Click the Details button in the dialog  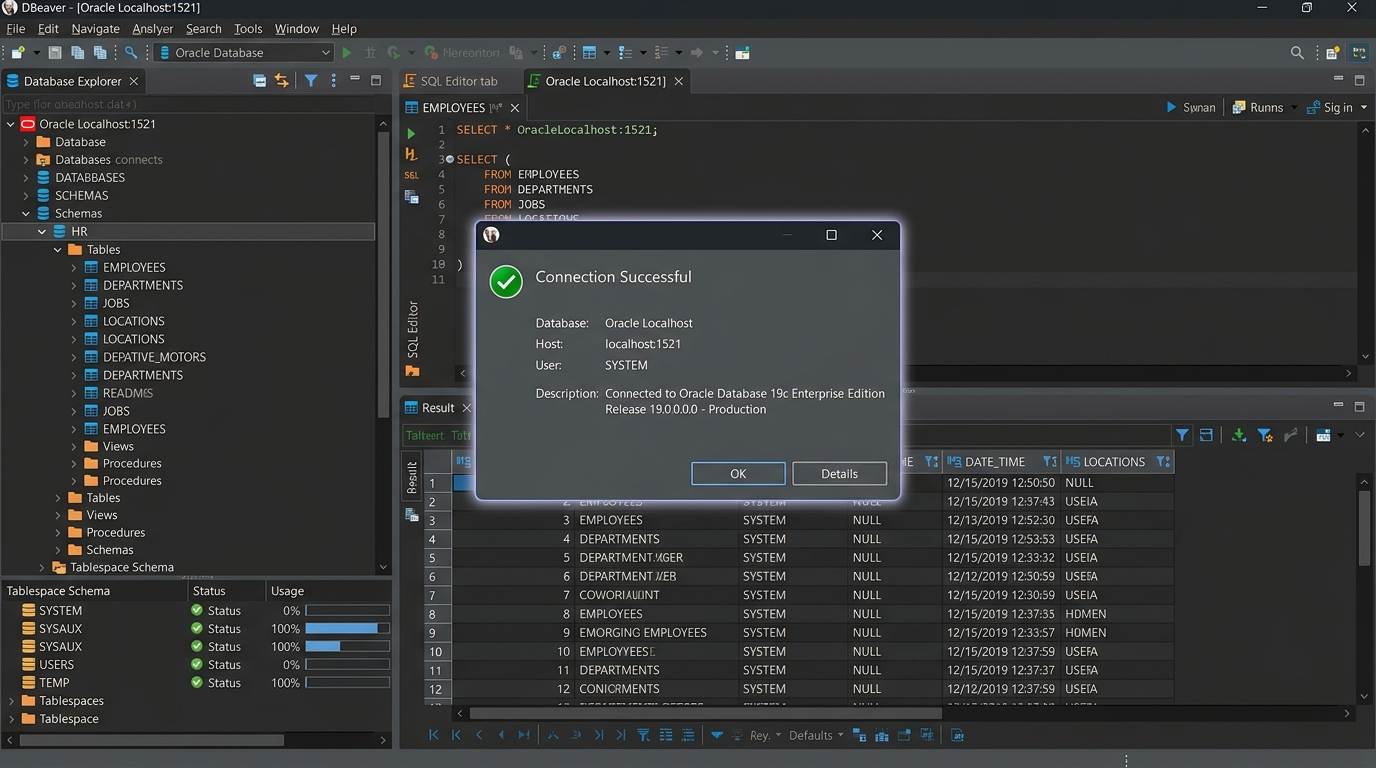839,474
